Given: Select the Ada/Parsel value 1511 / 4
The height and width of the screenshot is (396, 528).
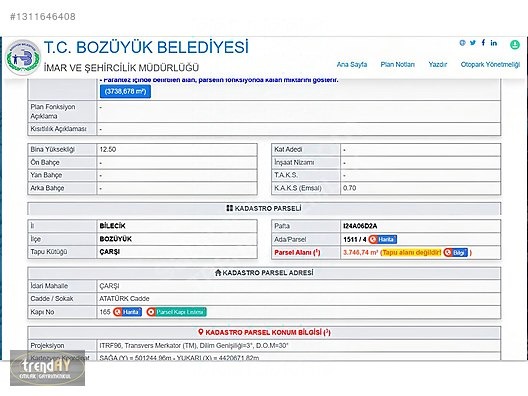Looking at the screenshot, I should point(355,239).
